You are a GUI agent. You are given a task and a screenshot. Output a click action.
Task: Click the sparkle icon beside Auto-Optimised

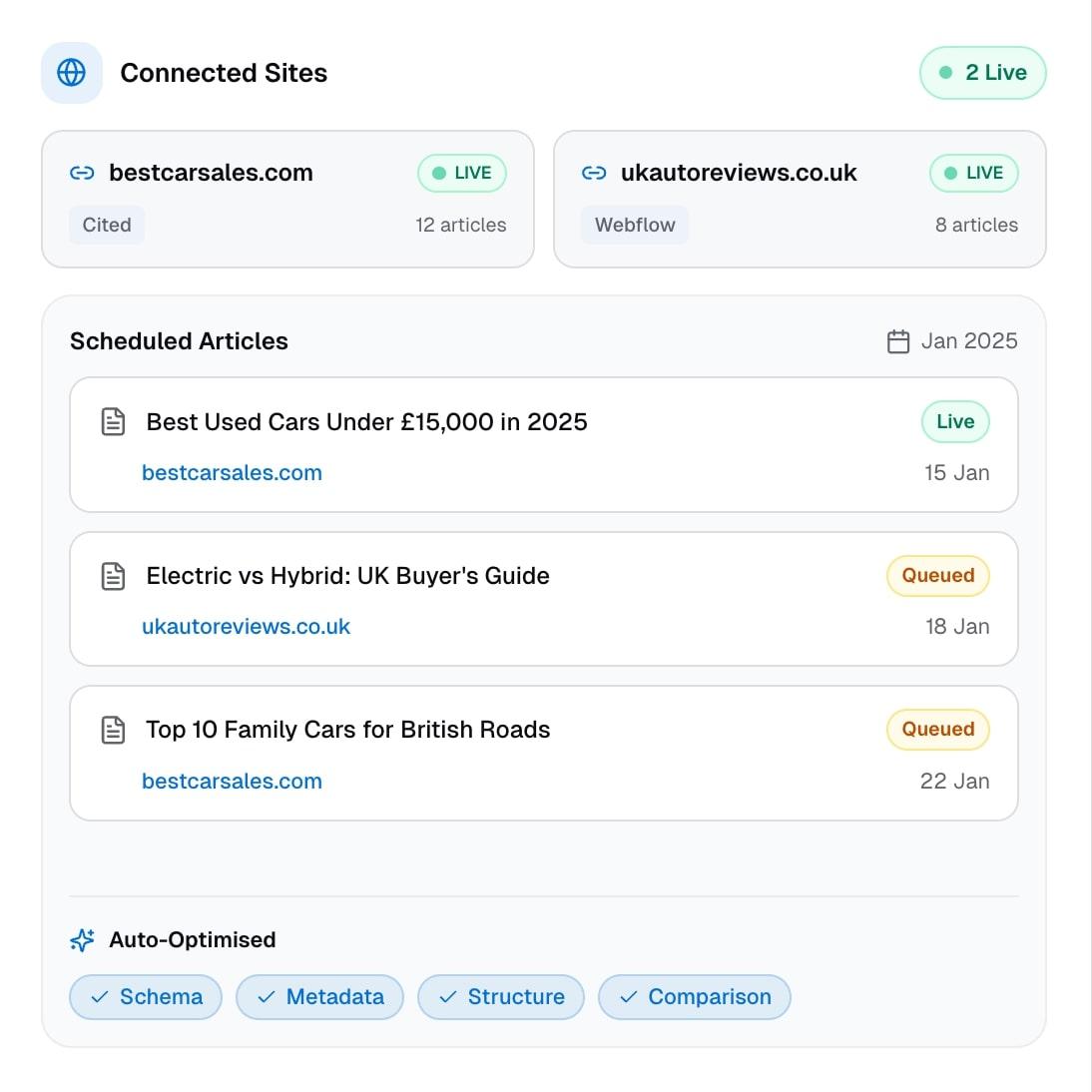click(83, 940)
